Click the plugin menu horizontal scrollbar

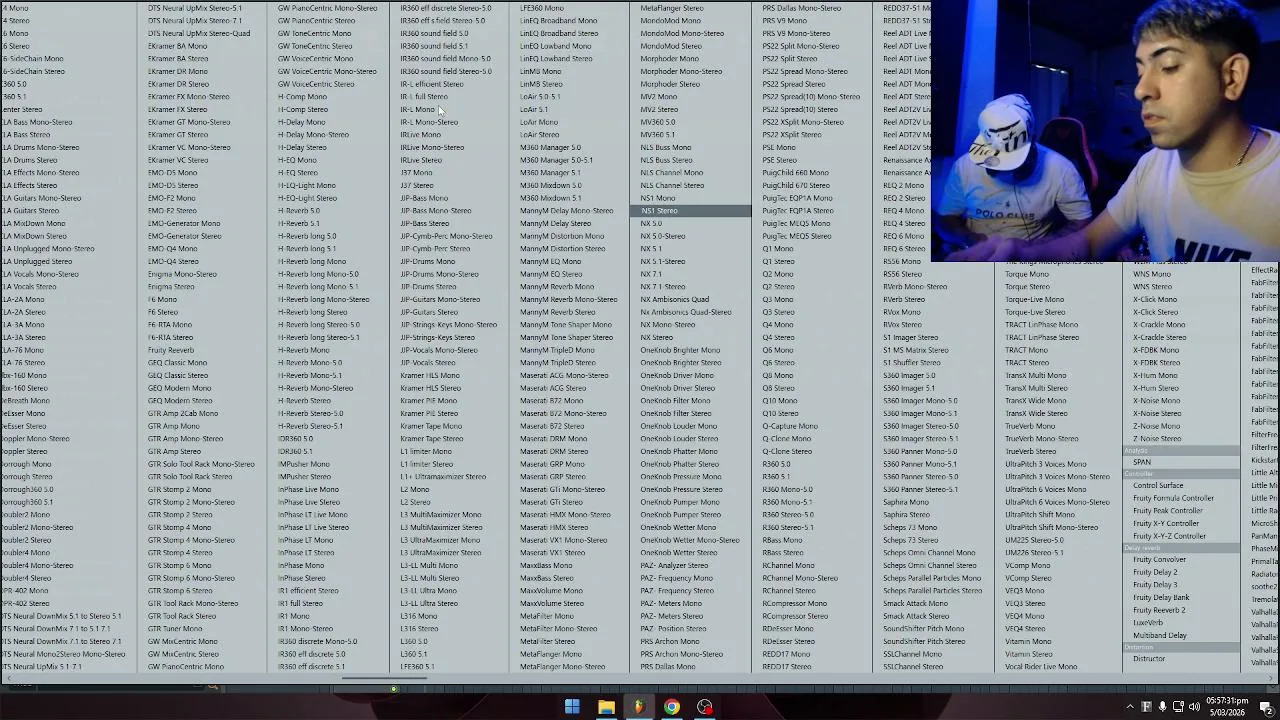(385, 678)
